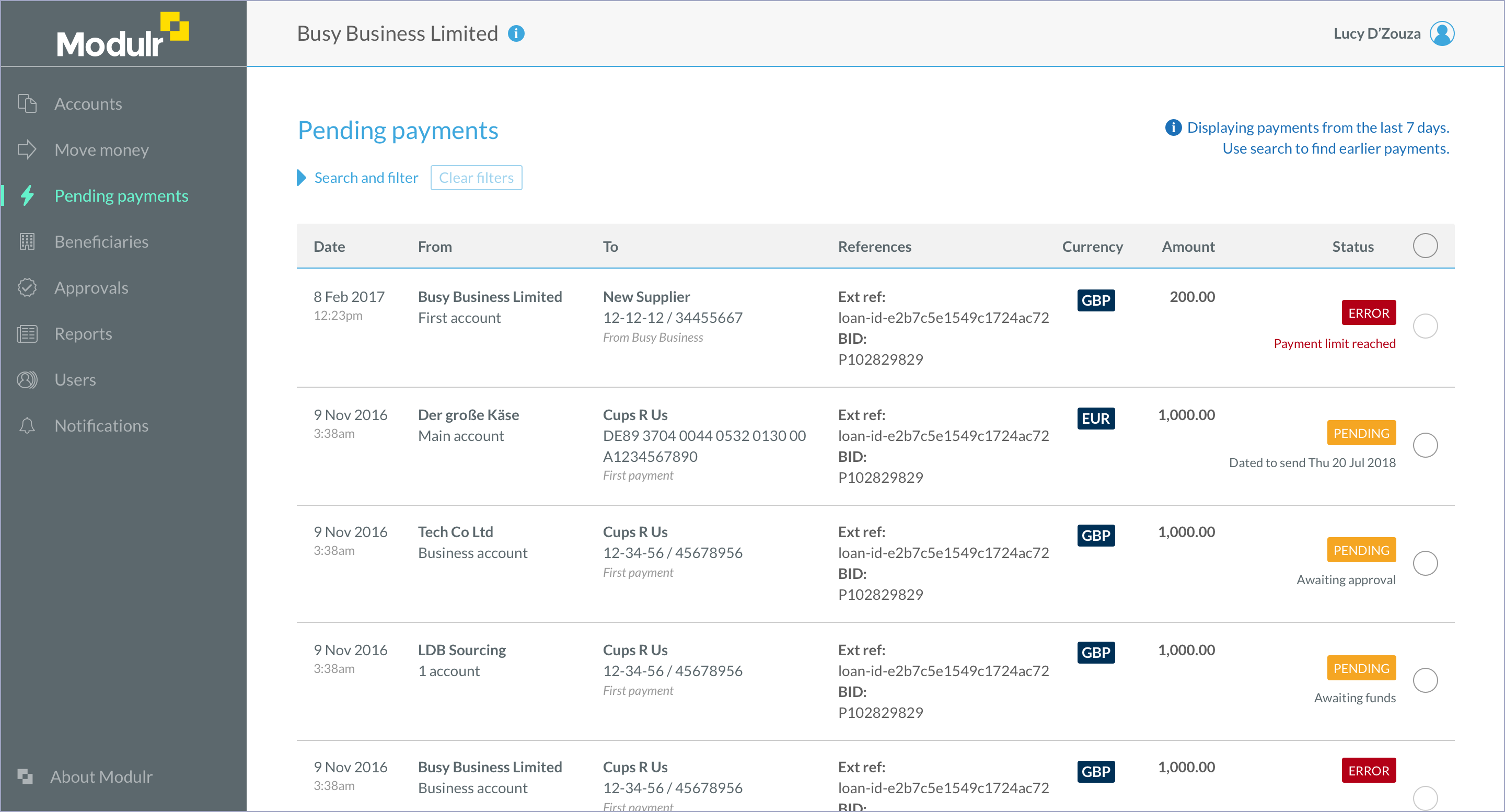1505x812 pixels.
Task: Click Tech Co Ltd sender name
Action: click(455, 531)
